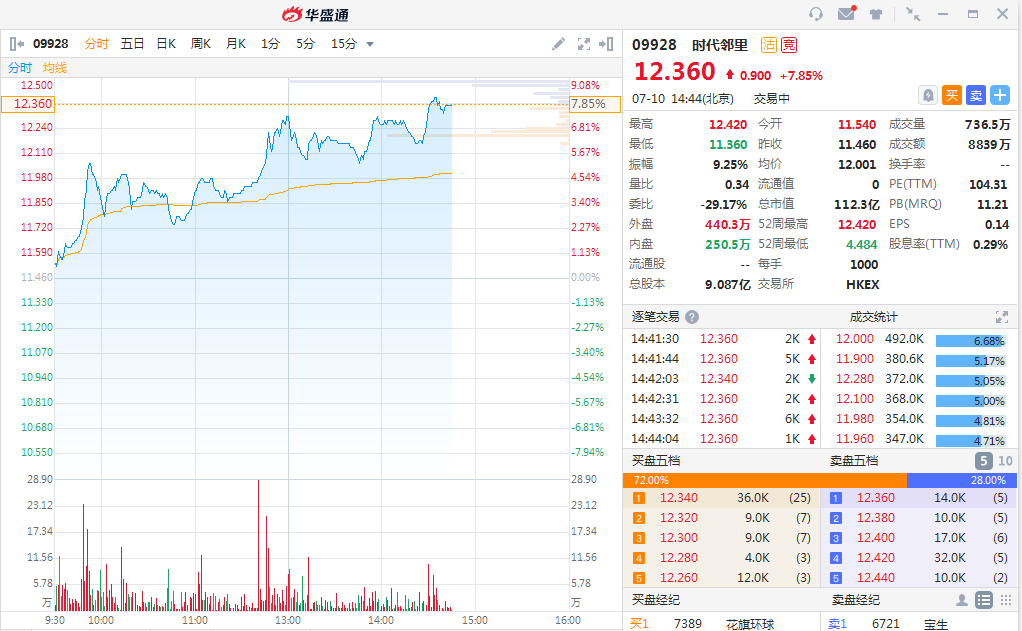This screenshot has height=631, width=1022.
Task: Select the pencil drawing tool
Action: pos(559,44)
